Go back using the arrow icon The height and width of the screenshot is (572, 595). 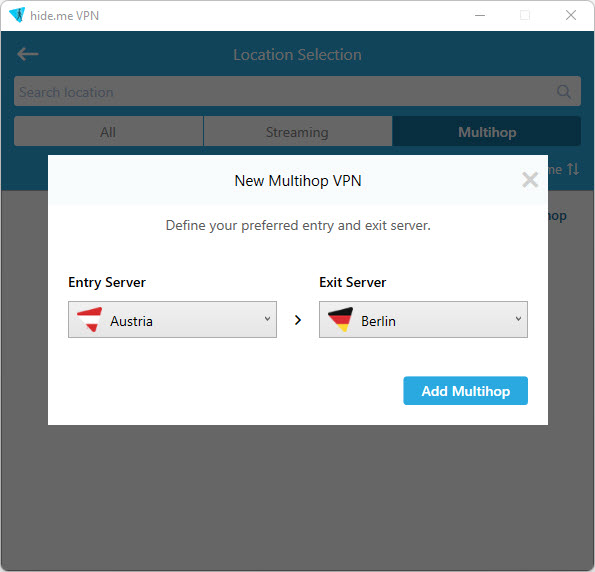pos(28,54)
